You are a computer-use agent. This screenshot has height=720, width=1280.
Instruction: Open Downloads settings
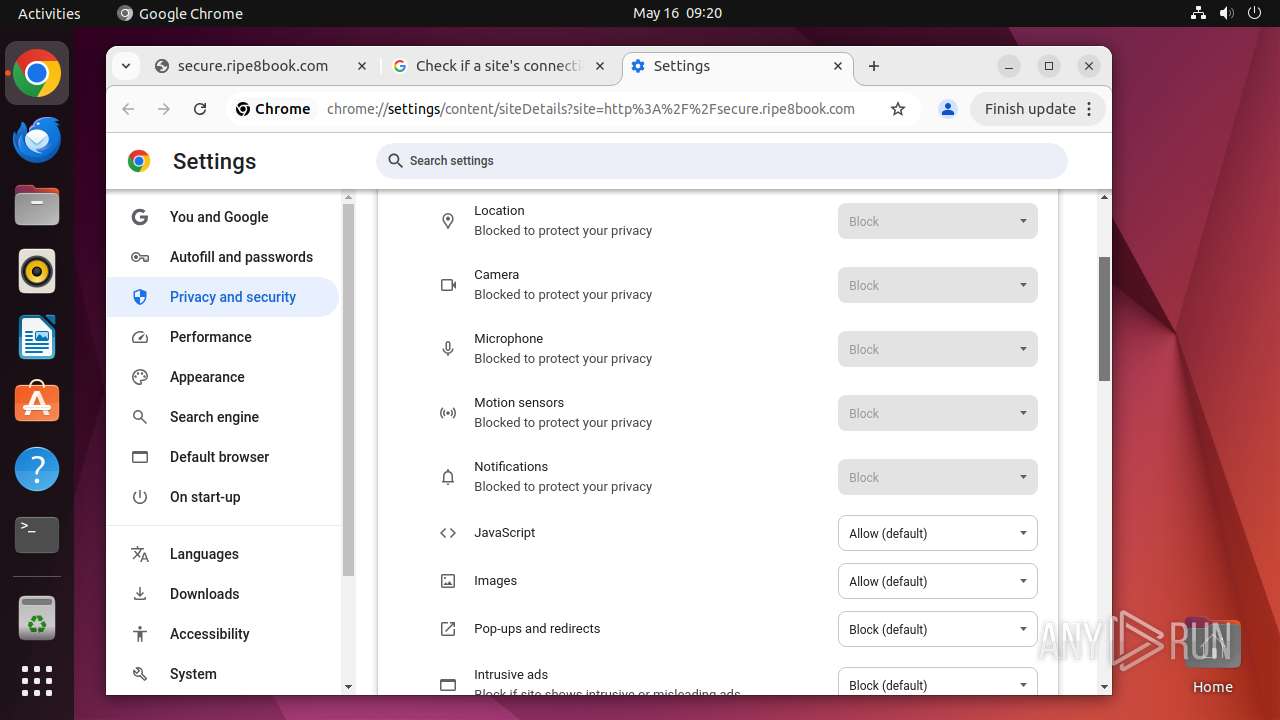223,594
